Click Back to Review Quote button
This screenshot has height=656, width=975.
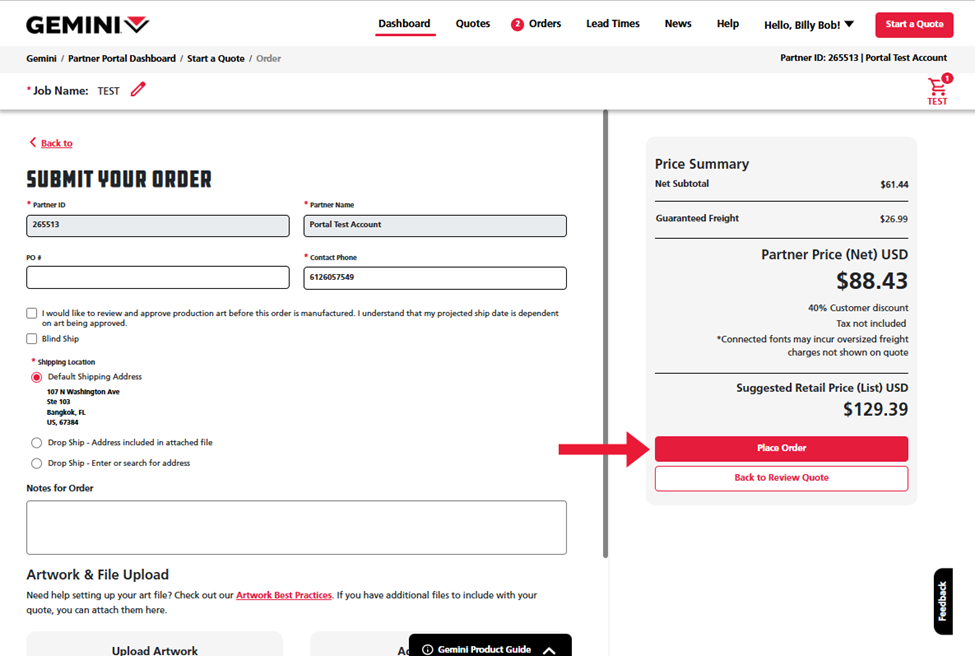[781, 478]
